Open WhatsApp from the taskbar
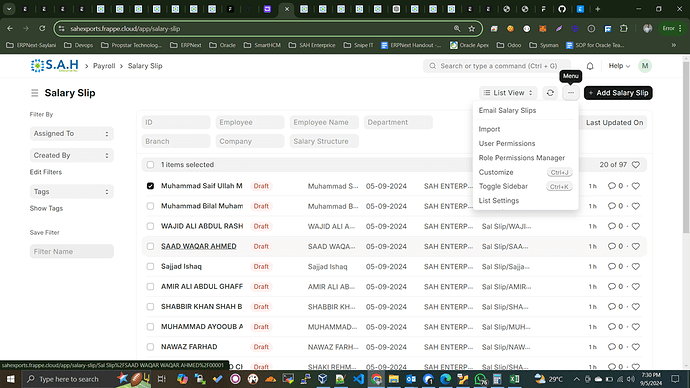Image resolution: width=690 pixels, height=388 pixels. [480, 379]
